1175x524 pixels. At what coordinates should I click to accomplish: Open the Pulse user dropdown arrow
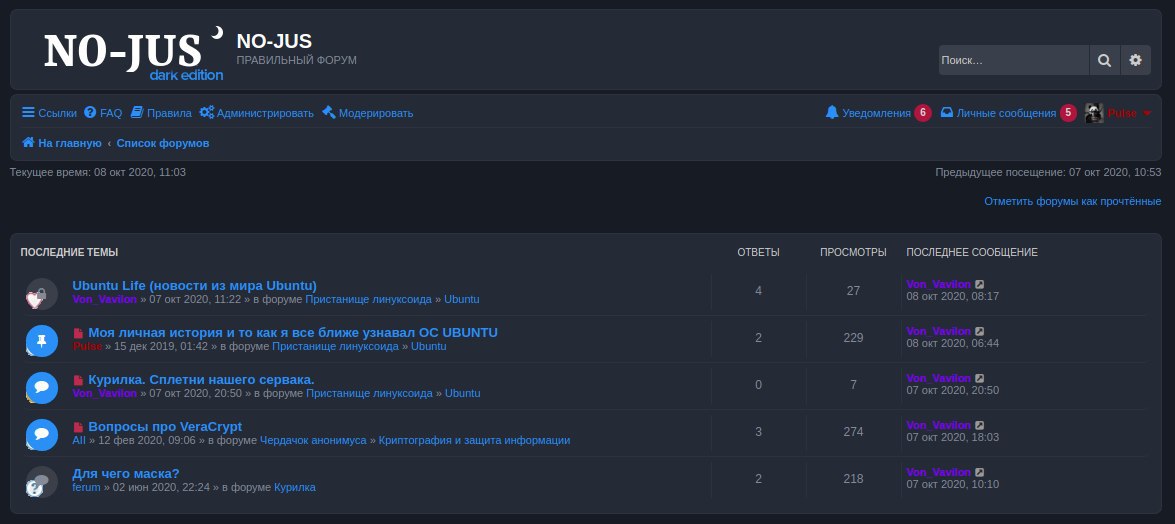click(x=1147, y=113)
